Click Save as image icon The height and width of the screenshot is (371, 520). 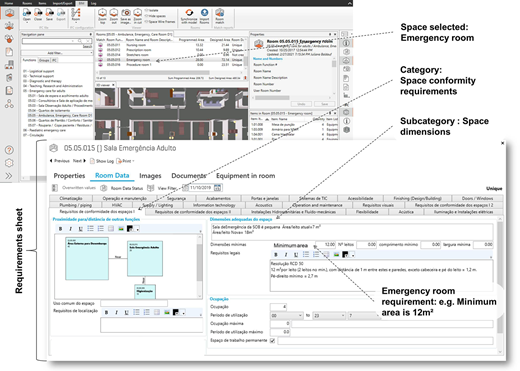126,13
